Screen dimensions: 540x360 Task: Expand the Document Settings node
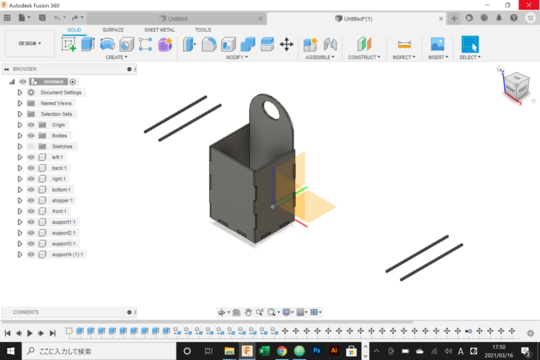click(x=20, y=92)
